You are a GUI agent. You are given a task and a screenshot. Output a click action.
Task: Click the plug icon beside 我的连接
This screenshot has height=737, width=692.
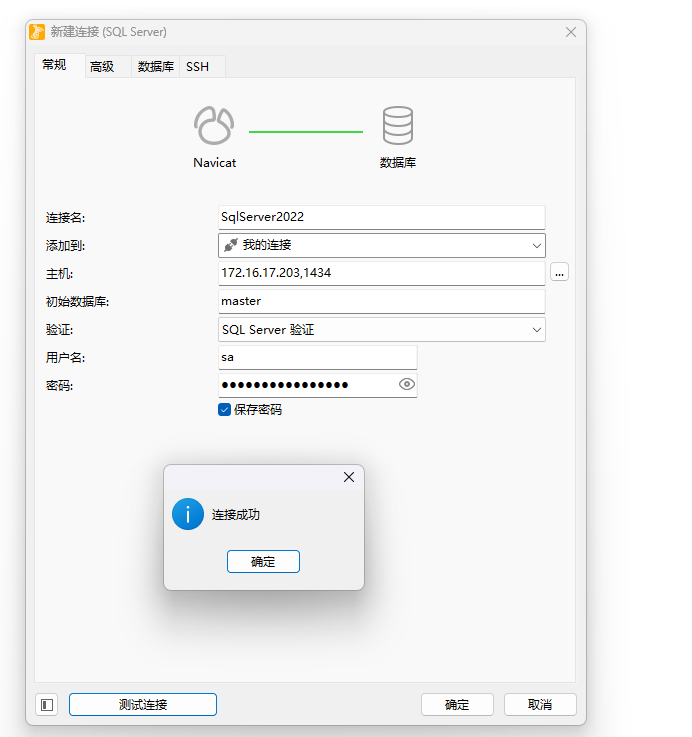point(230,245)
